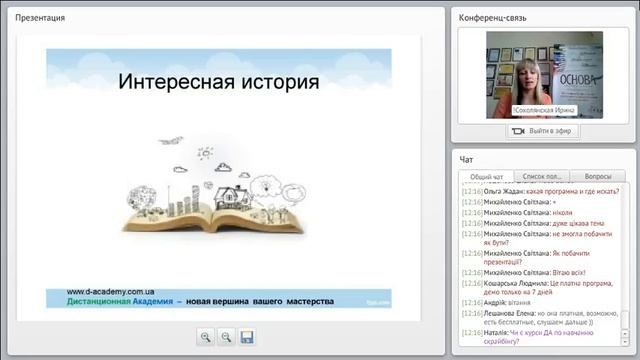Switch to the "Общий чат" tab
Viewport: 640px width, 360px height.
[x=486, y=177]
